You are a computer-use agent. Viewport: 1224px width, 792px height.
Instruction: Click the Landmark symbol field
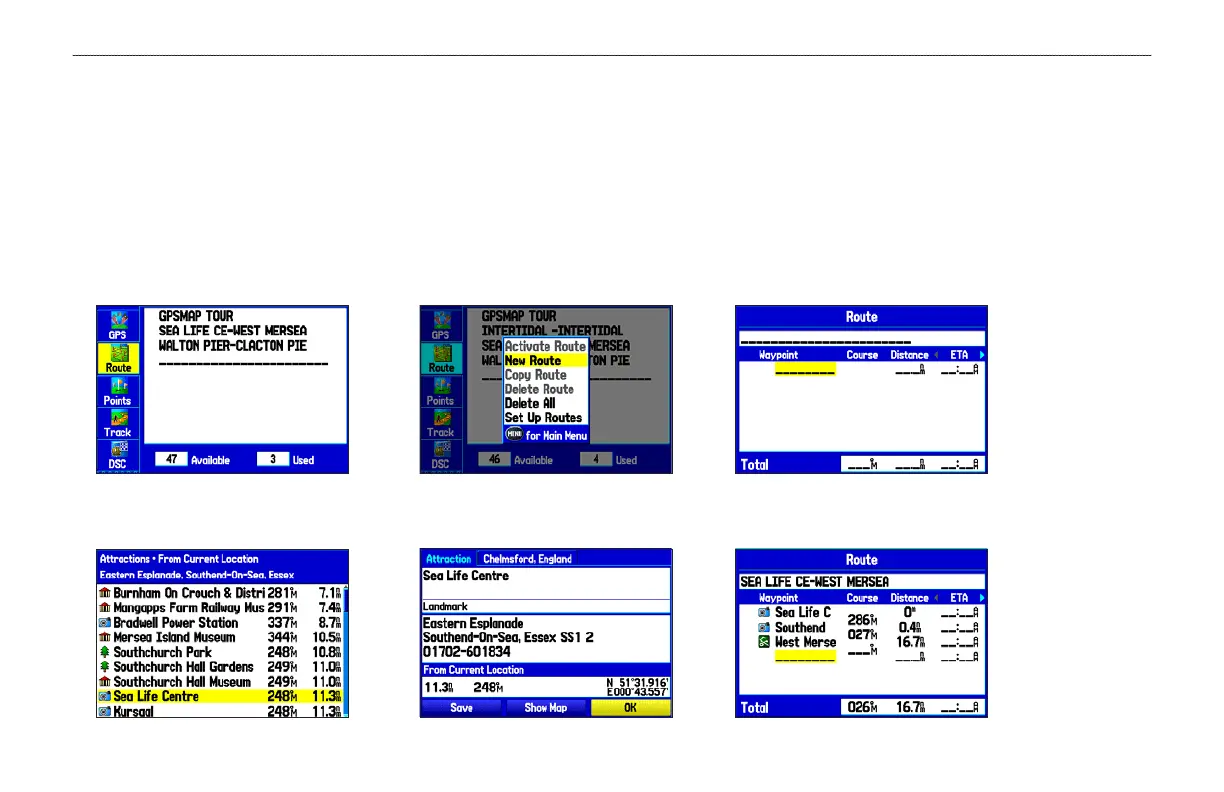pos(545,606)
